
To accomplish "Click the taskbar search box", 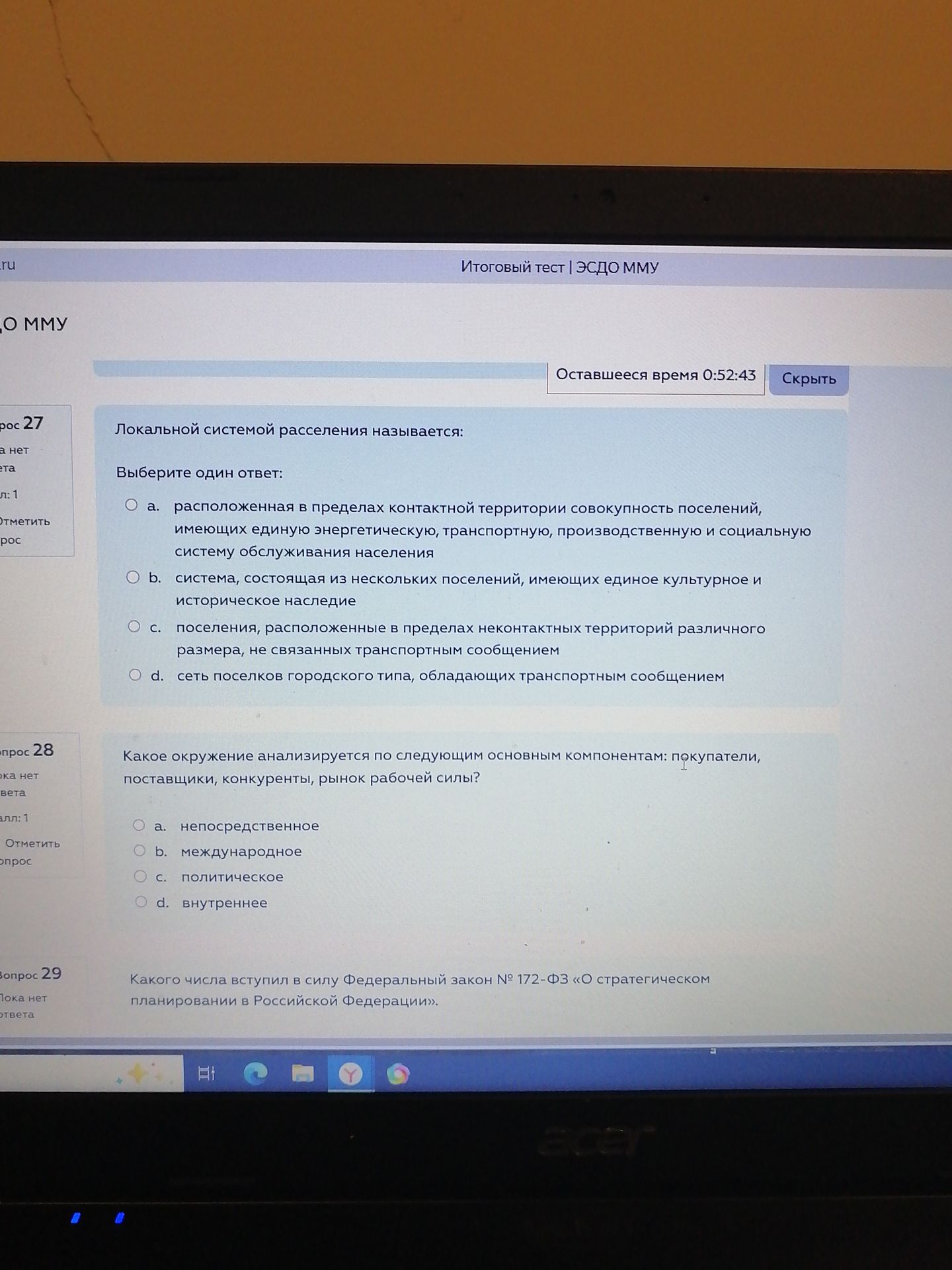I will point(91,1073).
